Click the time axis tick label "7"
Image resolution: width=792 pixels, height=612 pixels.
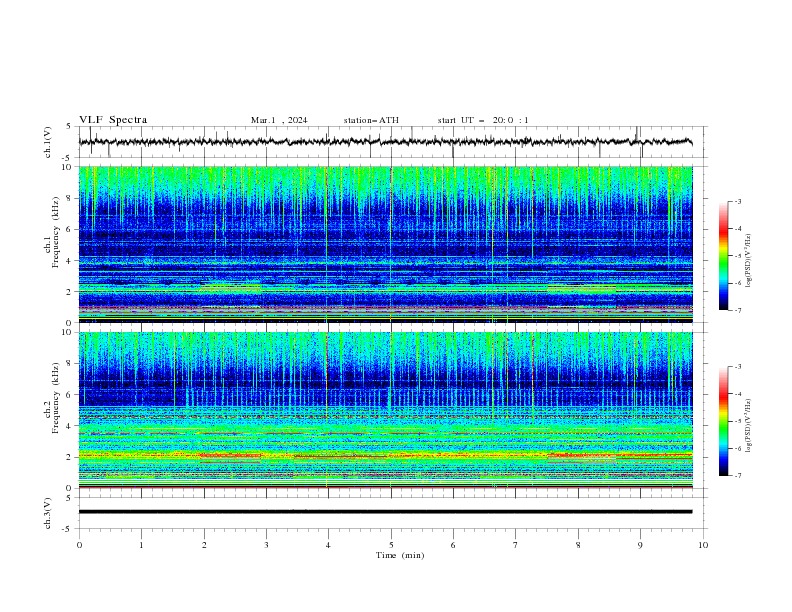(x=516, y=545)
